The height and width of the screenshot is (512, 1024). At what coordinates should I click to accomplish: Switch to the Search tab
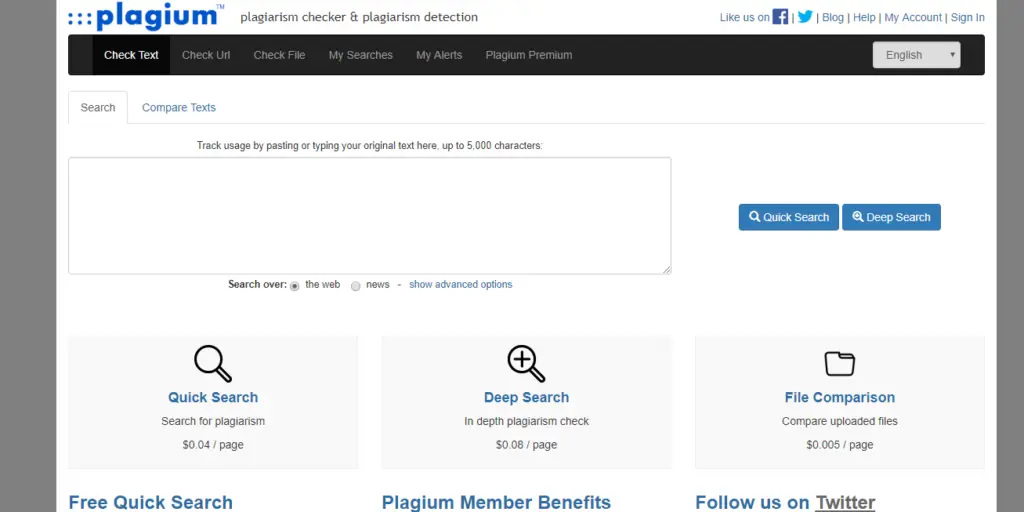pos(98,108)
